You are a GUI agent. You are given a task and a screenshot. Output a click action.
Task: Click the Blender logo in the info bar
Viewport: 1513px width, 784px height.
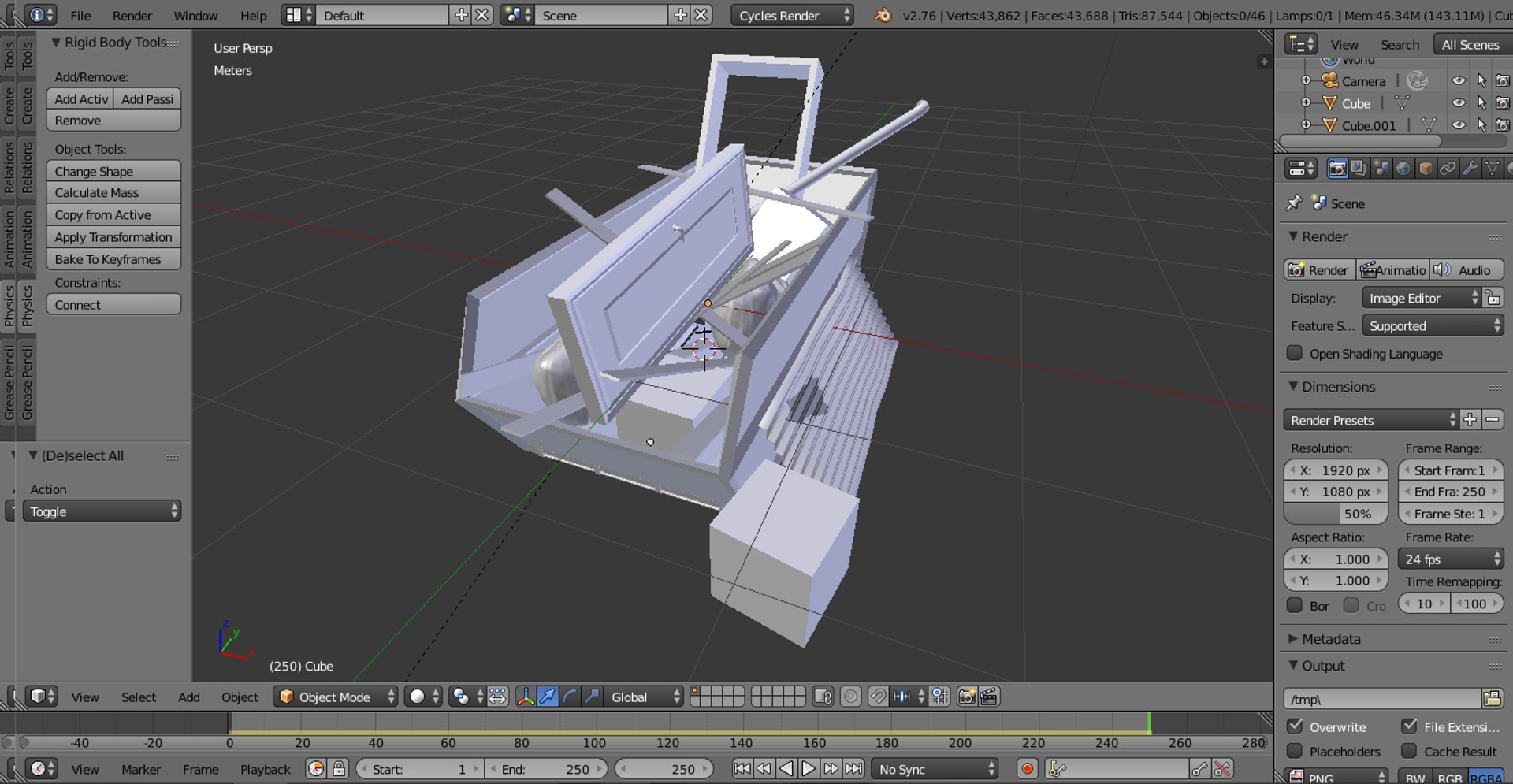883,15
